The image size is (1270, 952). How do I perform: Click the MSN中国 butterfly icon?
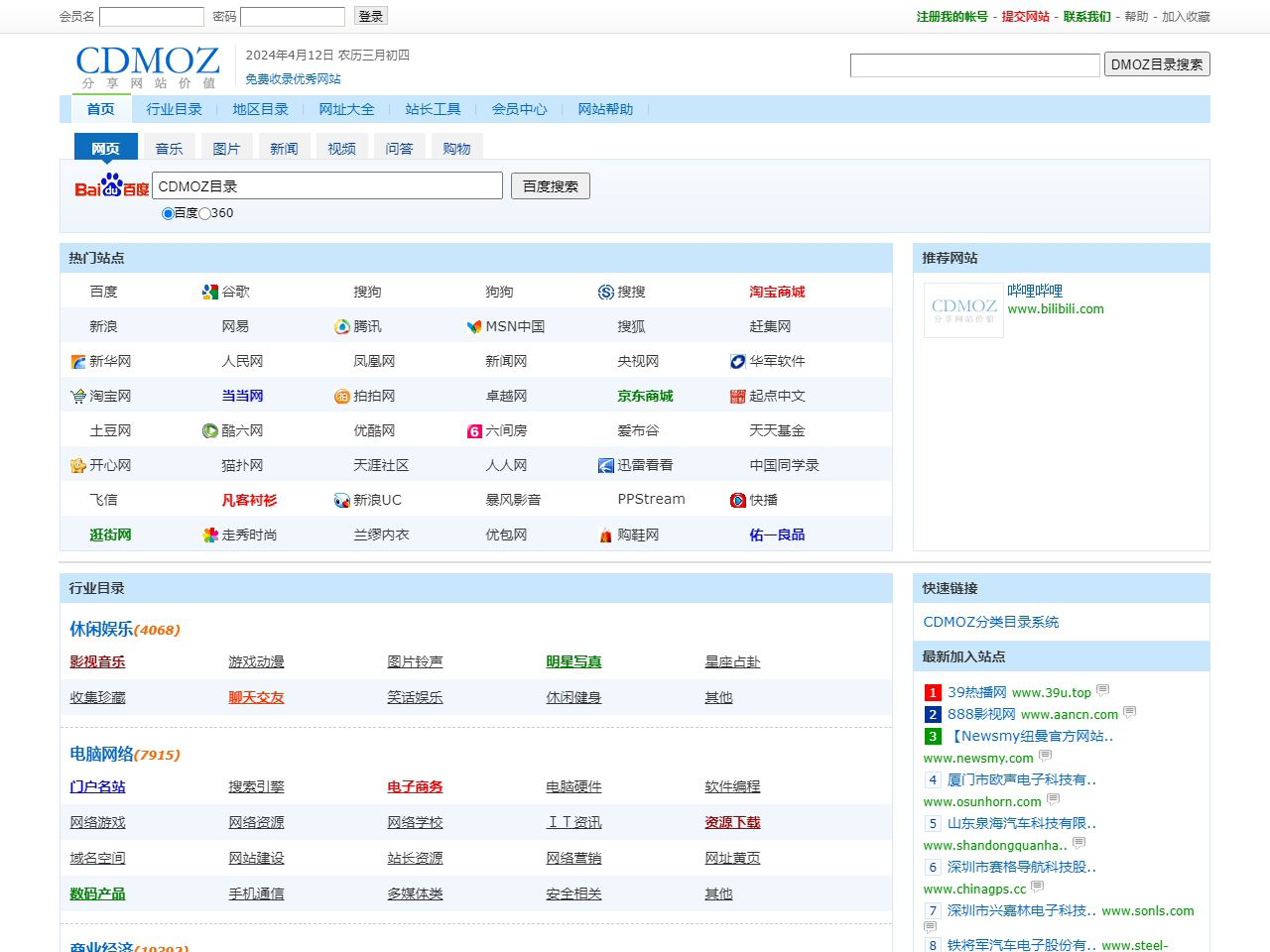pos(473,326)
